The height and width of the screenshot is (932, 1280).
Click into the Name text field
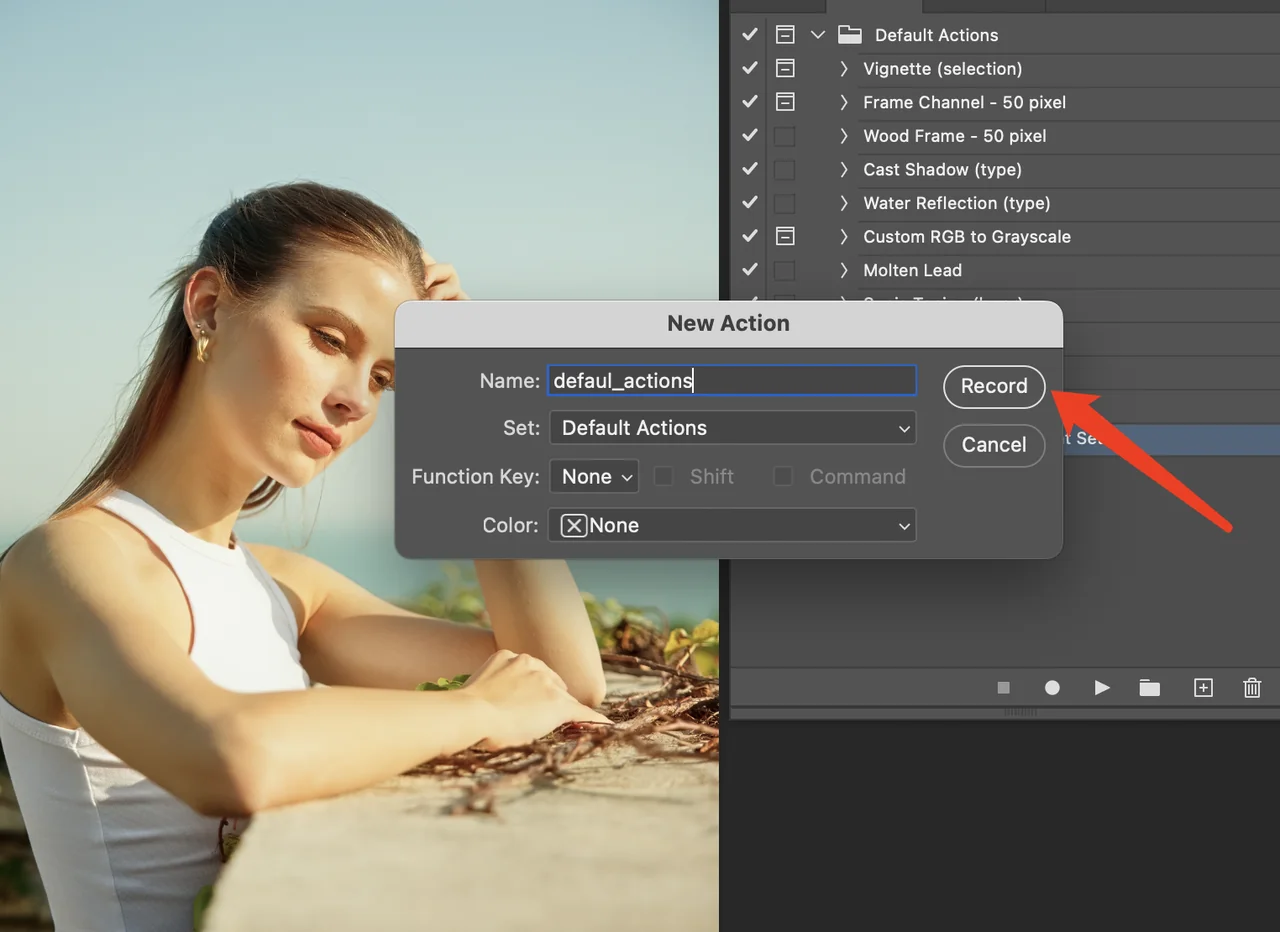[732, 380]
